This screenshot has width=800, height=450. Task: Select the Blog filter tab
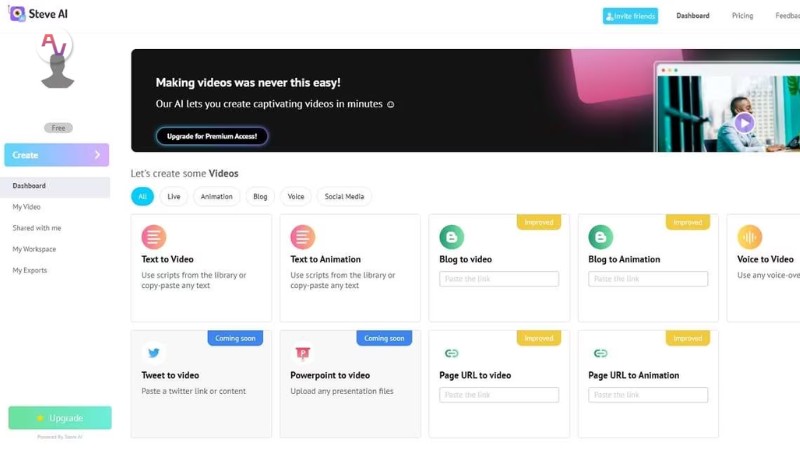[x=260, y=196]
